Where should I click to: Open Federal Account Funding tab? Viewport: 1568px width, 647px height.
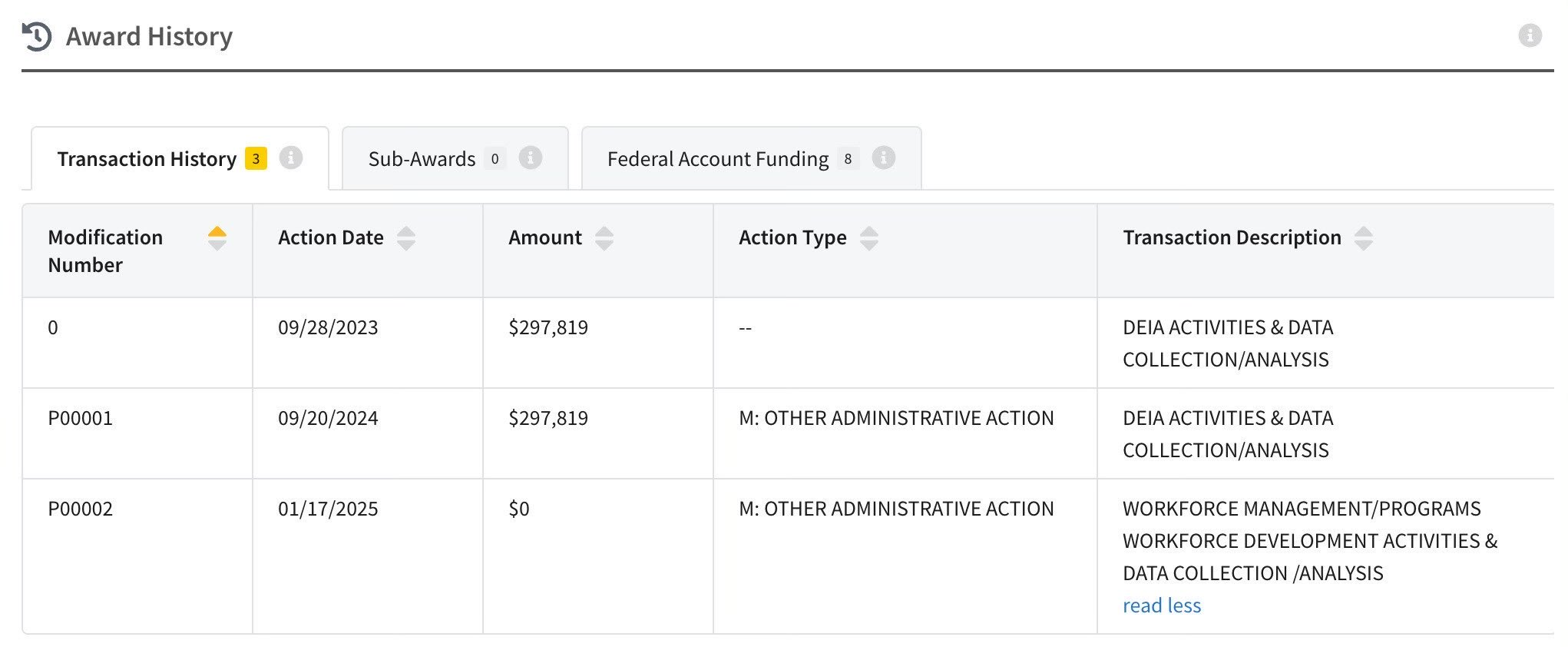751,158
